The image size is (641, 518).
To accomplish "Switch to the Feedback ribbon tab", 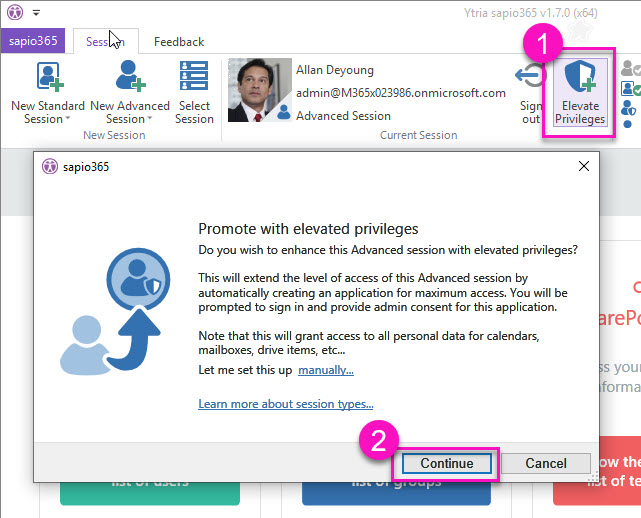I will coord(179,42).
